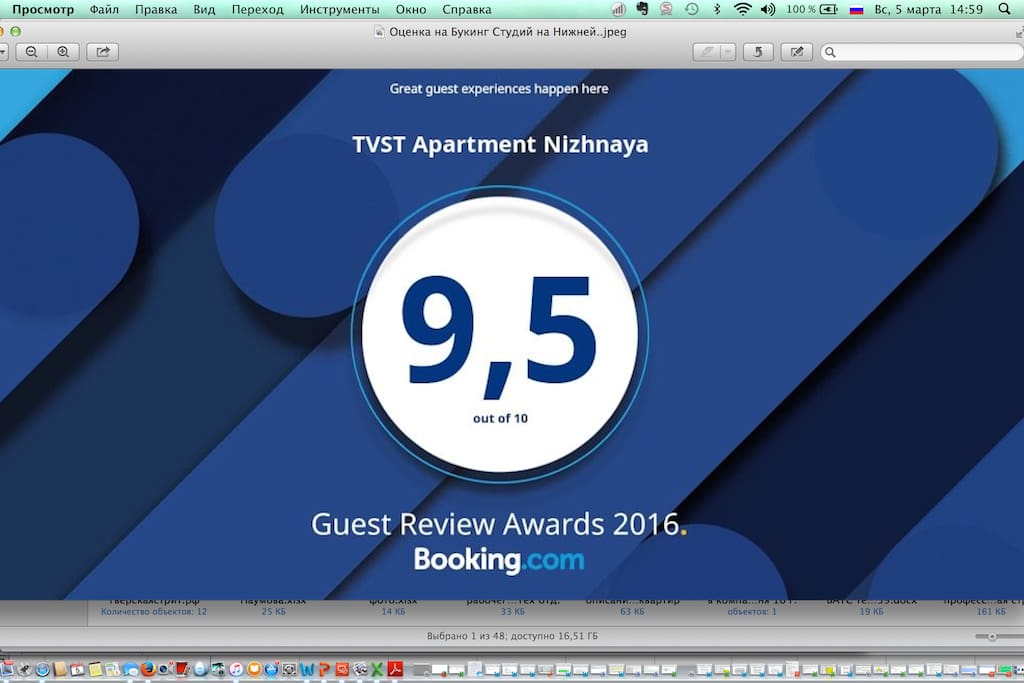The width and height of the screenshot is (1024, 683).
Task: Select the Finder item sized "19 КБ"
Action: point(871,612)
